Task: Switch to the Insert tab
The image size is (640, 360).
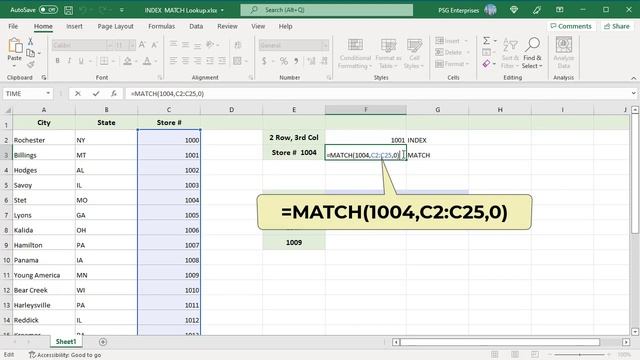Action: [74, 26]
